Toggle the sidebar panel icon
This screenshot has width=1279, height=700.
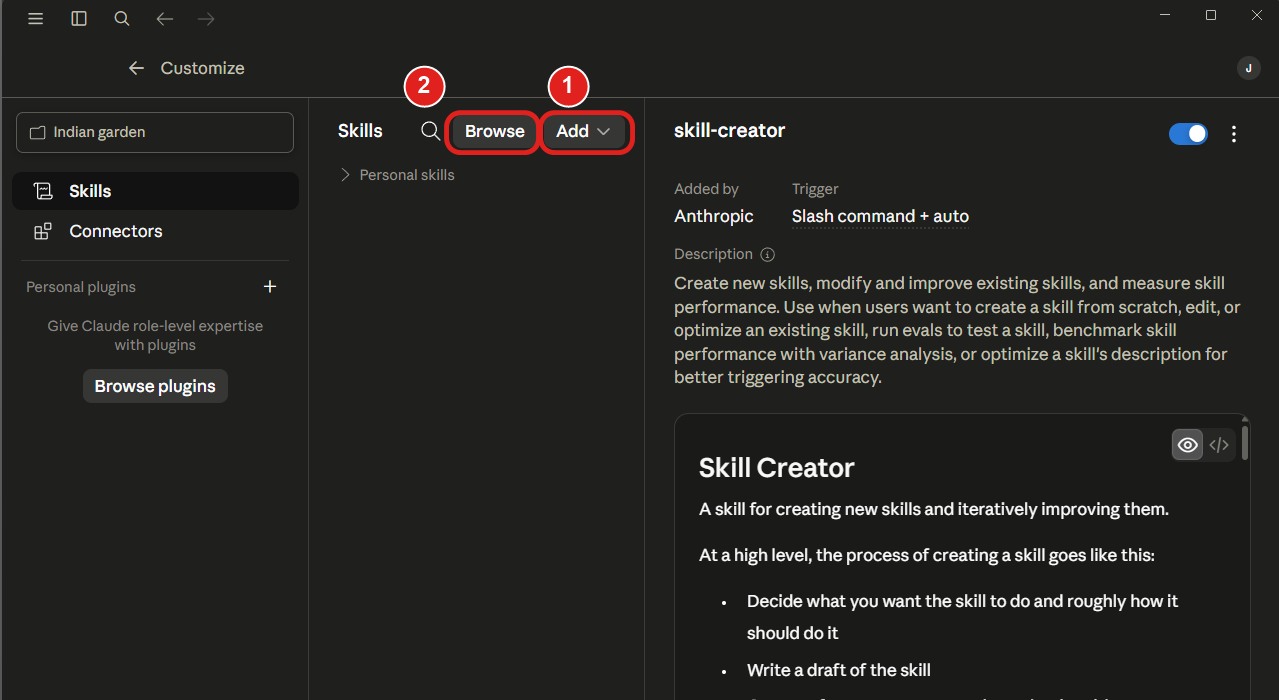click(x=79, y=18)
